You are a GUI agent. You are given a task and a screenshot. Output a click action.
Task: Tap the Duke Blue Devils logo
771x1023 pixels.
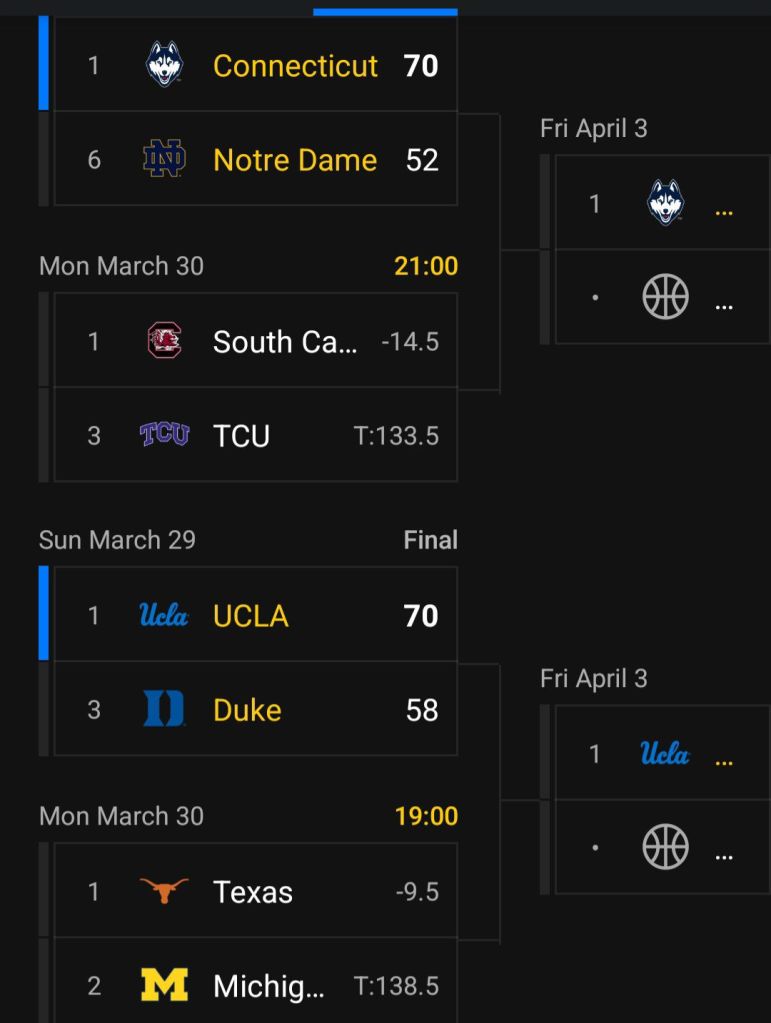(164, 710)
